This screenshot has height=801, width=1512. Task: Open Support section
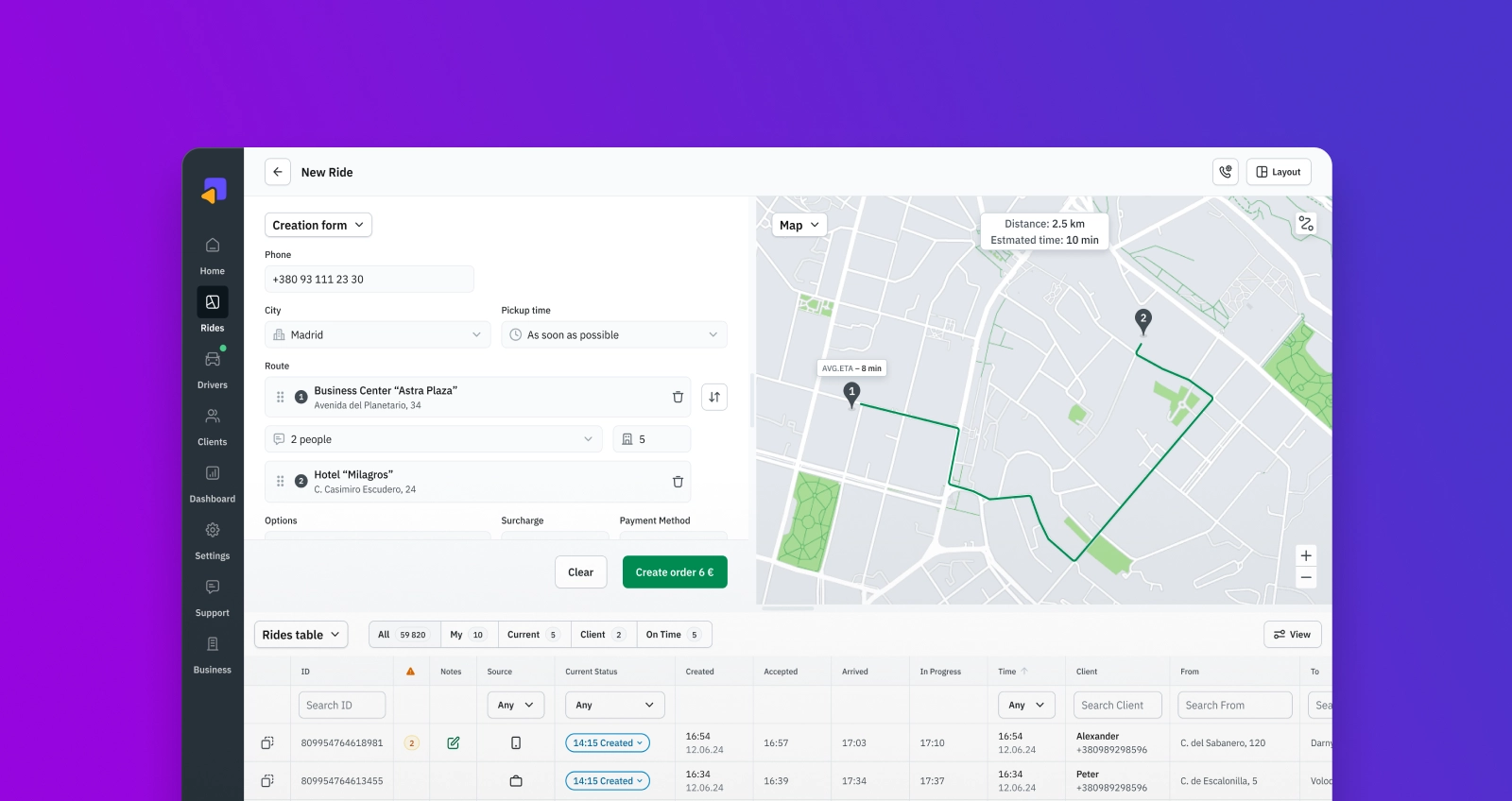point(212,598)
